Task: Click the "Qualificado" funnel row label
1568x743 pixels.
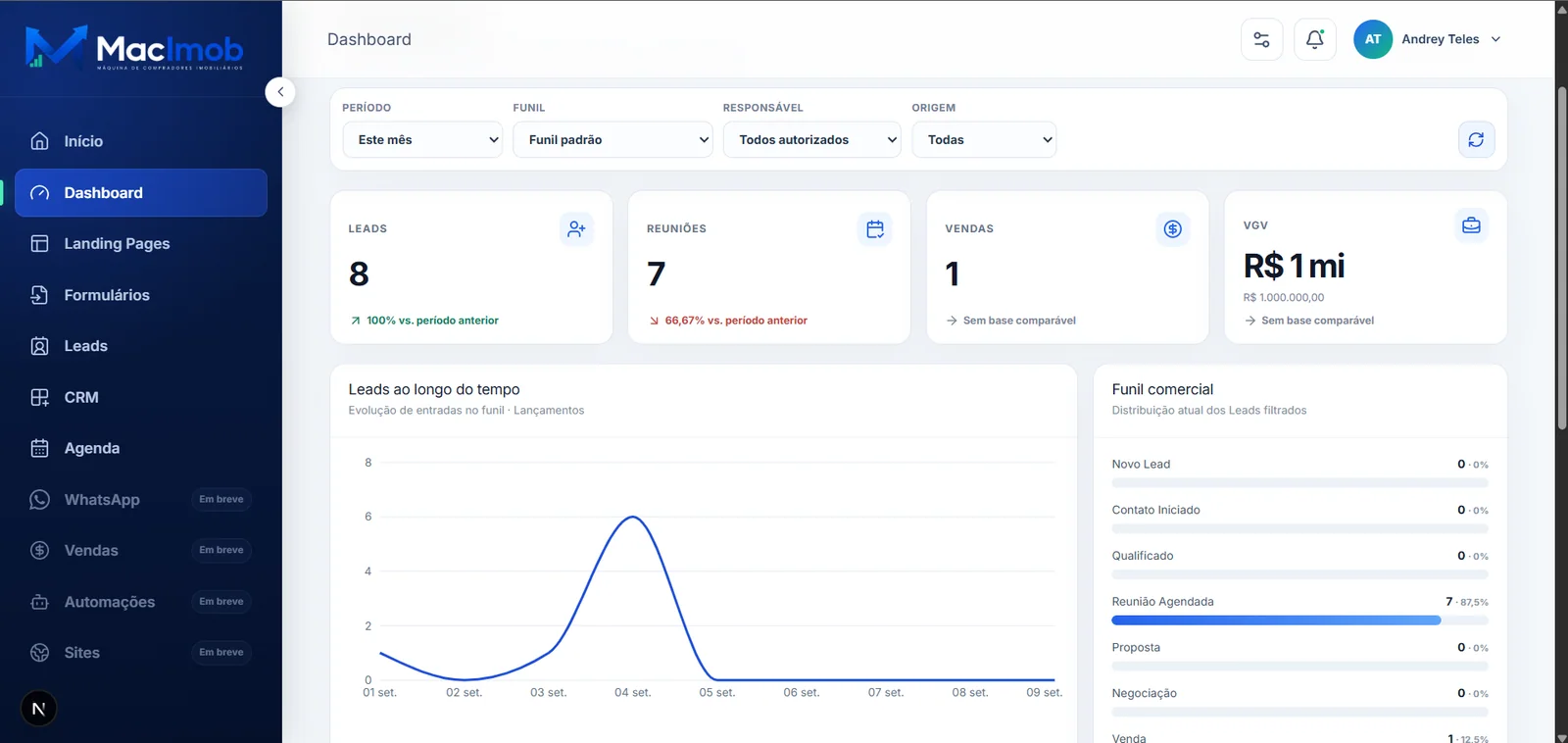Action: coord(1143,556)
